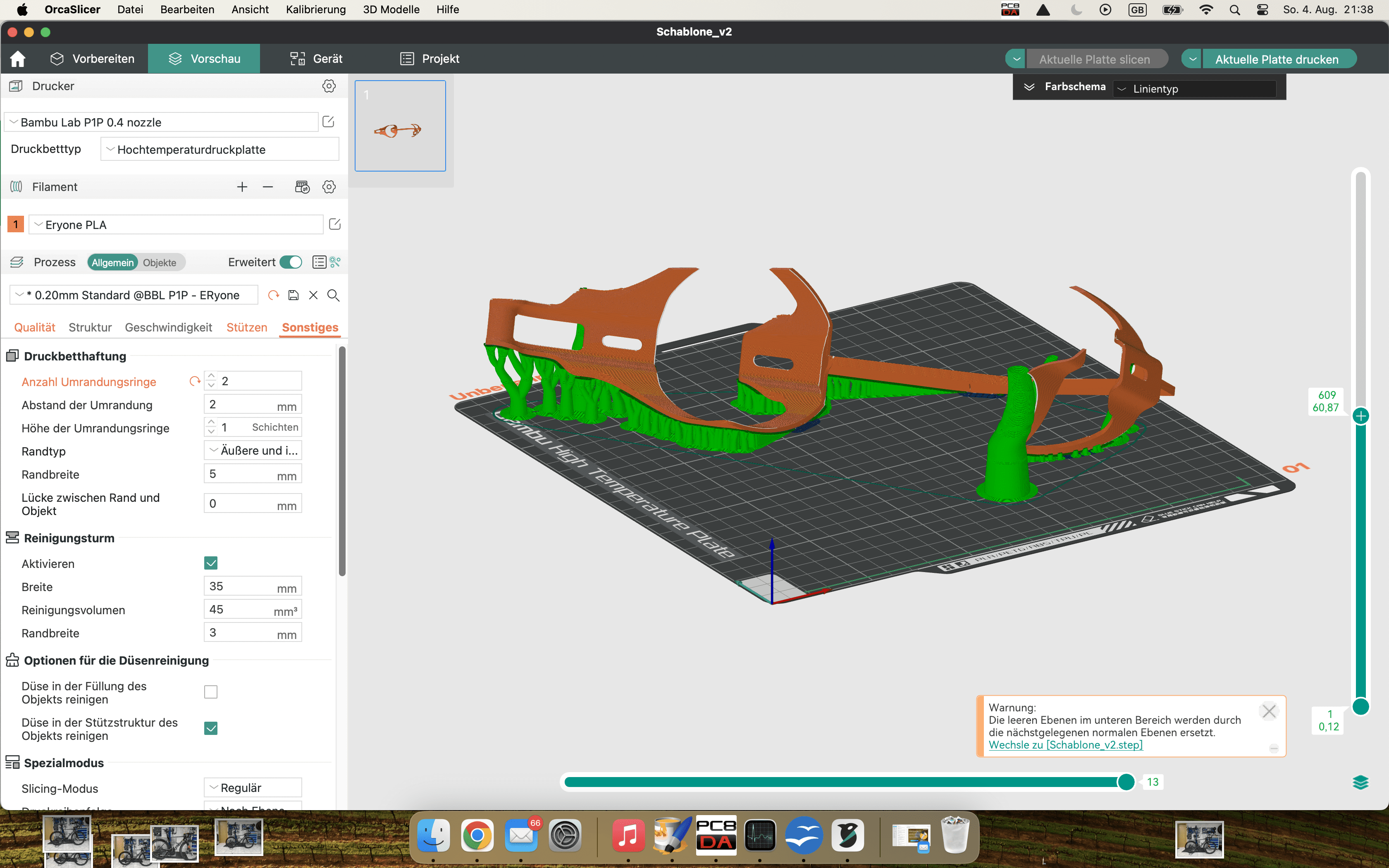Screen dimensions: 1389x868
Task: Click the layers icon at bottom right
Action: [1360, 782]
